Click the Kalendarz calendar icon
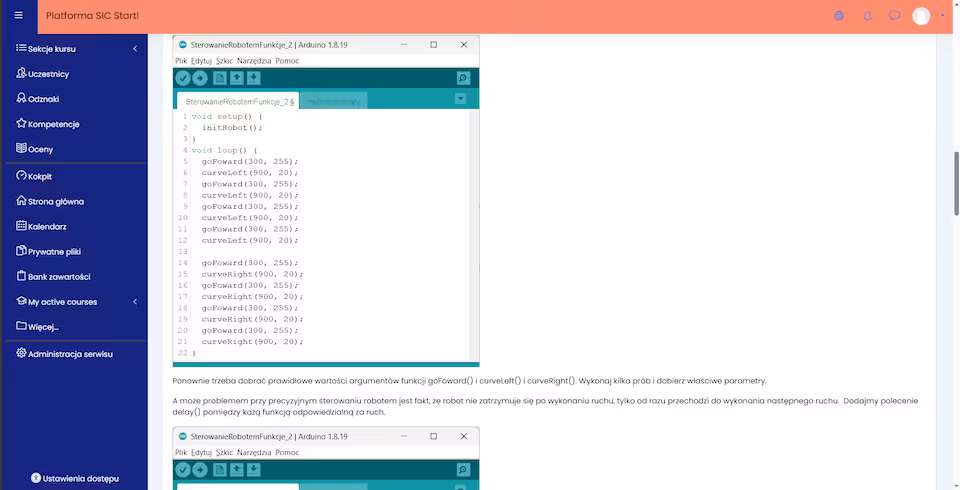Viewport: 960px width, 490px height. coord(21,227)
